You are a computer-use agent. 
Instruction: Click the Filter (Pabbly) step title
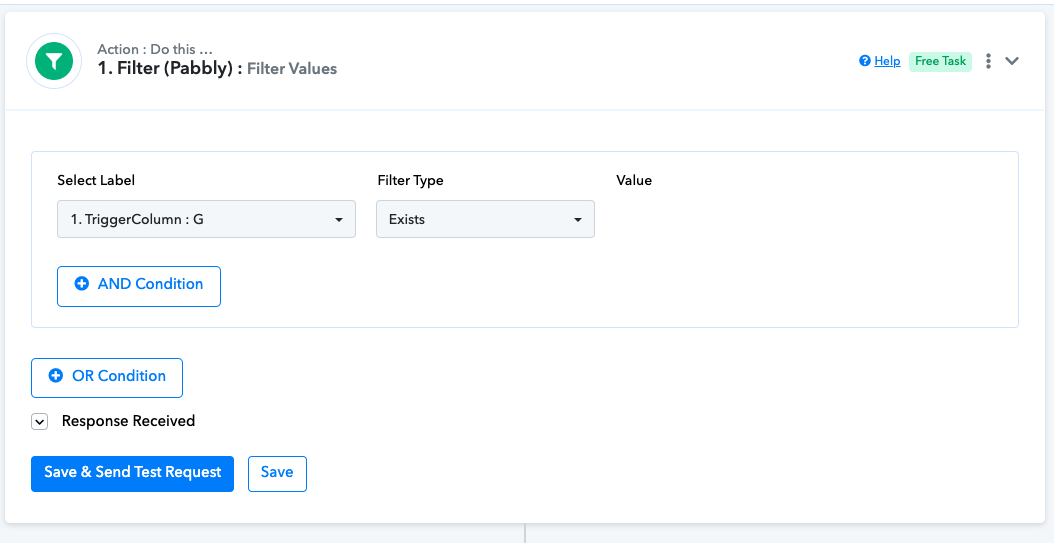170,69
